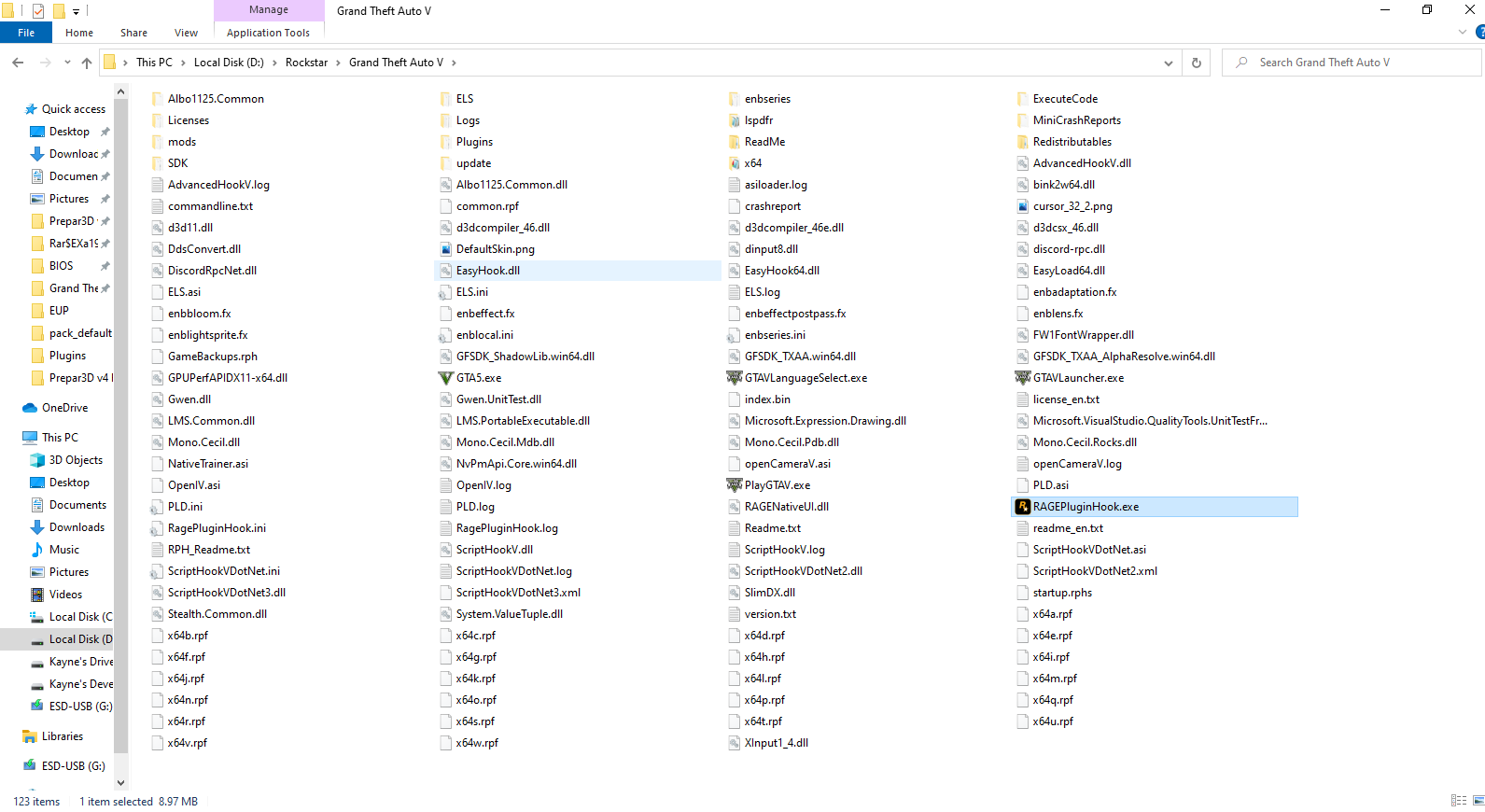Select the enbseries.ini file
Screen dimensions: 1485x812
pyautogui.click(x=775, y=335)
